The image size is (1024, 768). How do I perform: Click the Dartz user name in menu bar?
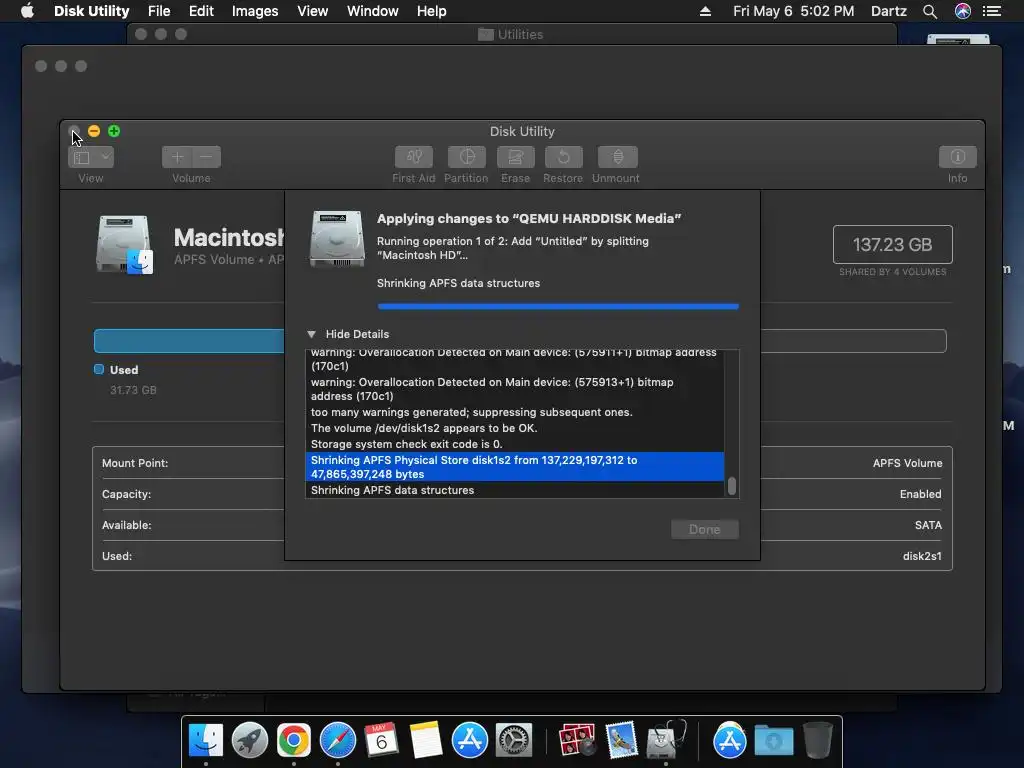coord(889,11)
